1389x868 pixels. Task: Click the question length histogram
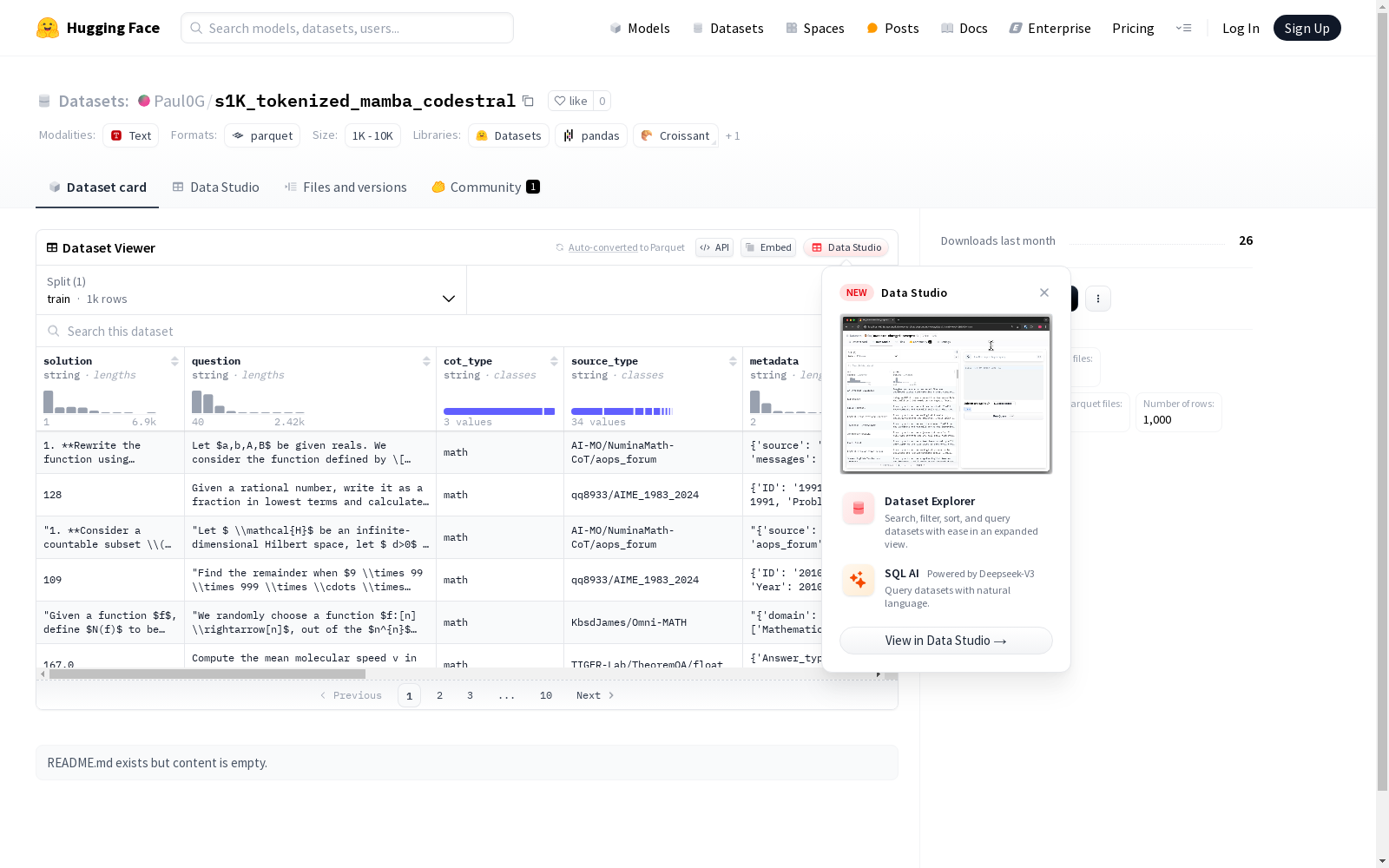(248, 401)
